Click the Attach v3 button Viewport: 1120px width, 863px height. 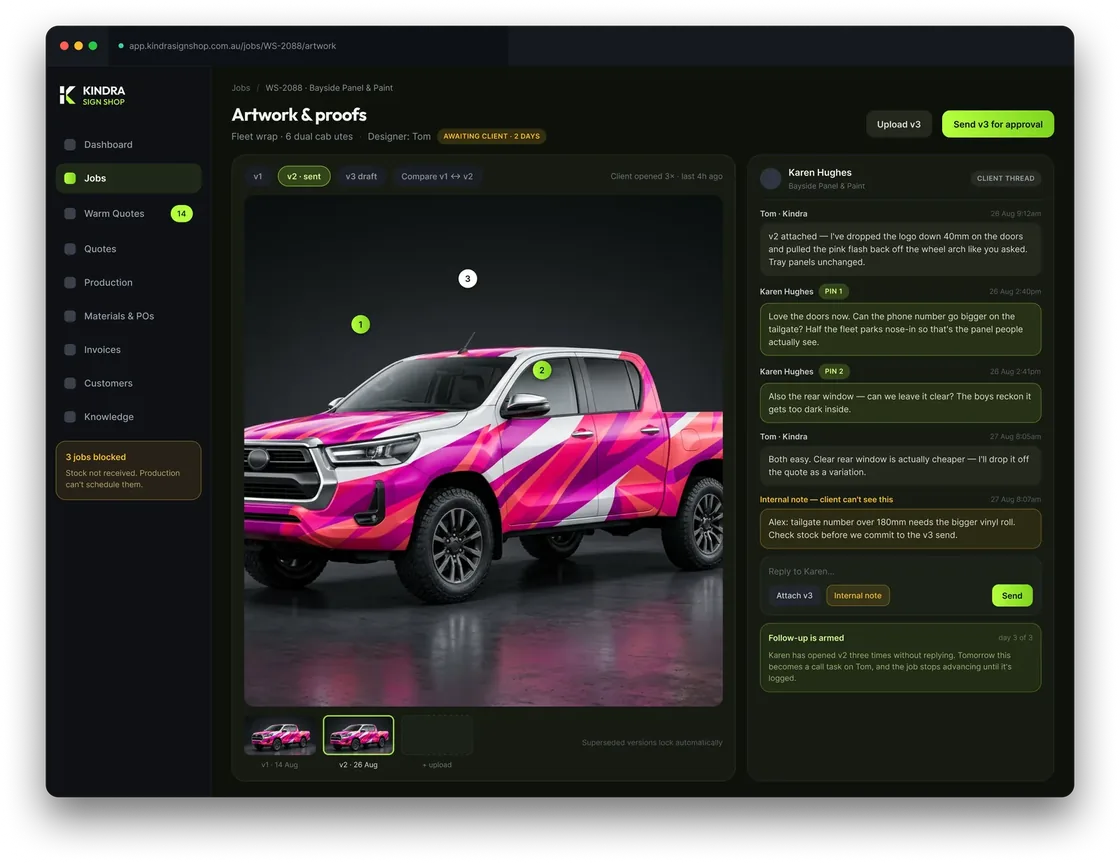[794, 596]
